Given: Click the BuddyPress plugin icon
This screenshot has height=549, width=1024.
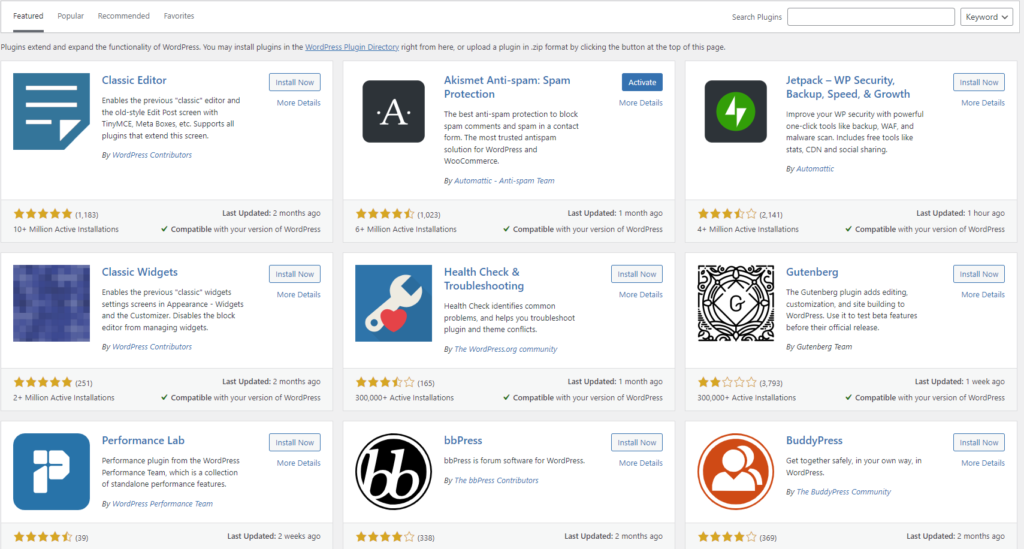Looking at the screenshot, I should pyautogui.click(x=735, y=471).
